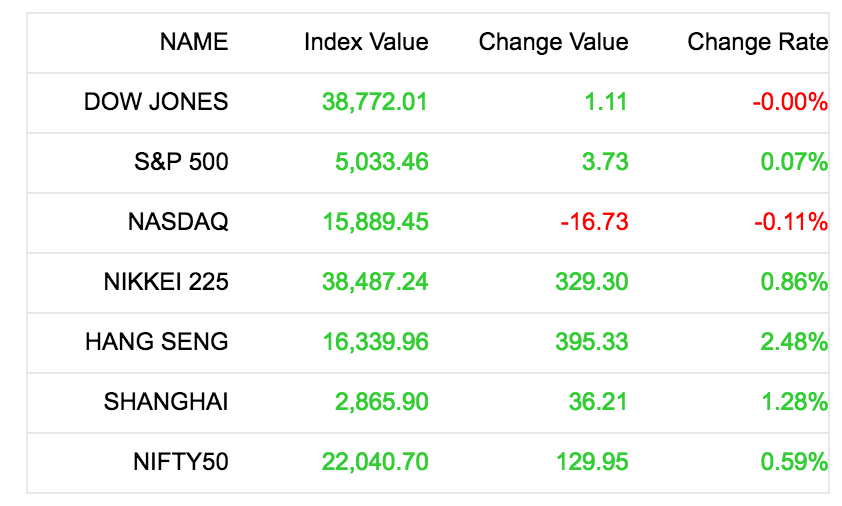
Task: Click NASDAQ change rate -0.11%
Action: (x=791, y=222)
